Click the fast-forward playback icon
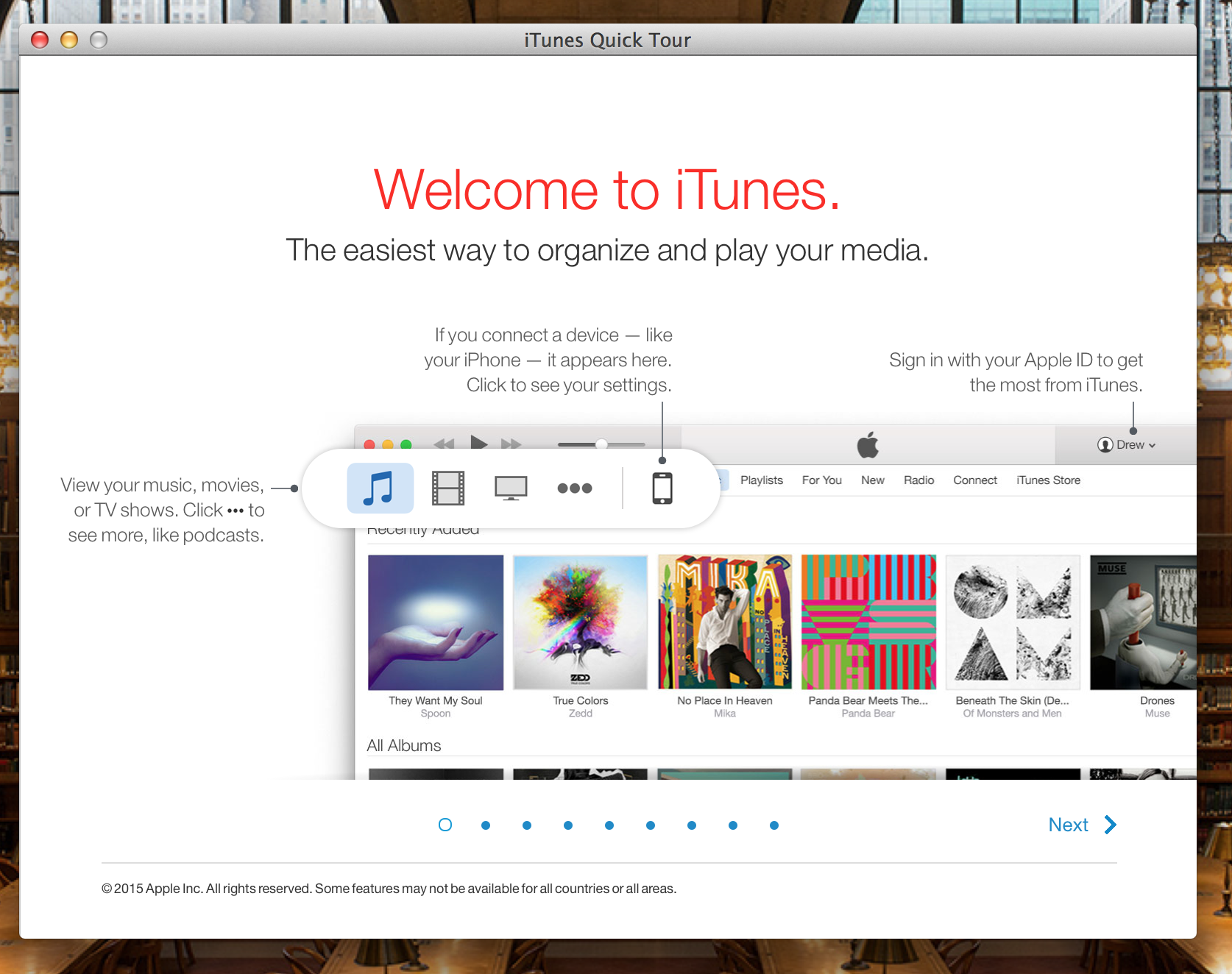The width and height of the screenshot is (1232, 974). (x=511, y=444)
